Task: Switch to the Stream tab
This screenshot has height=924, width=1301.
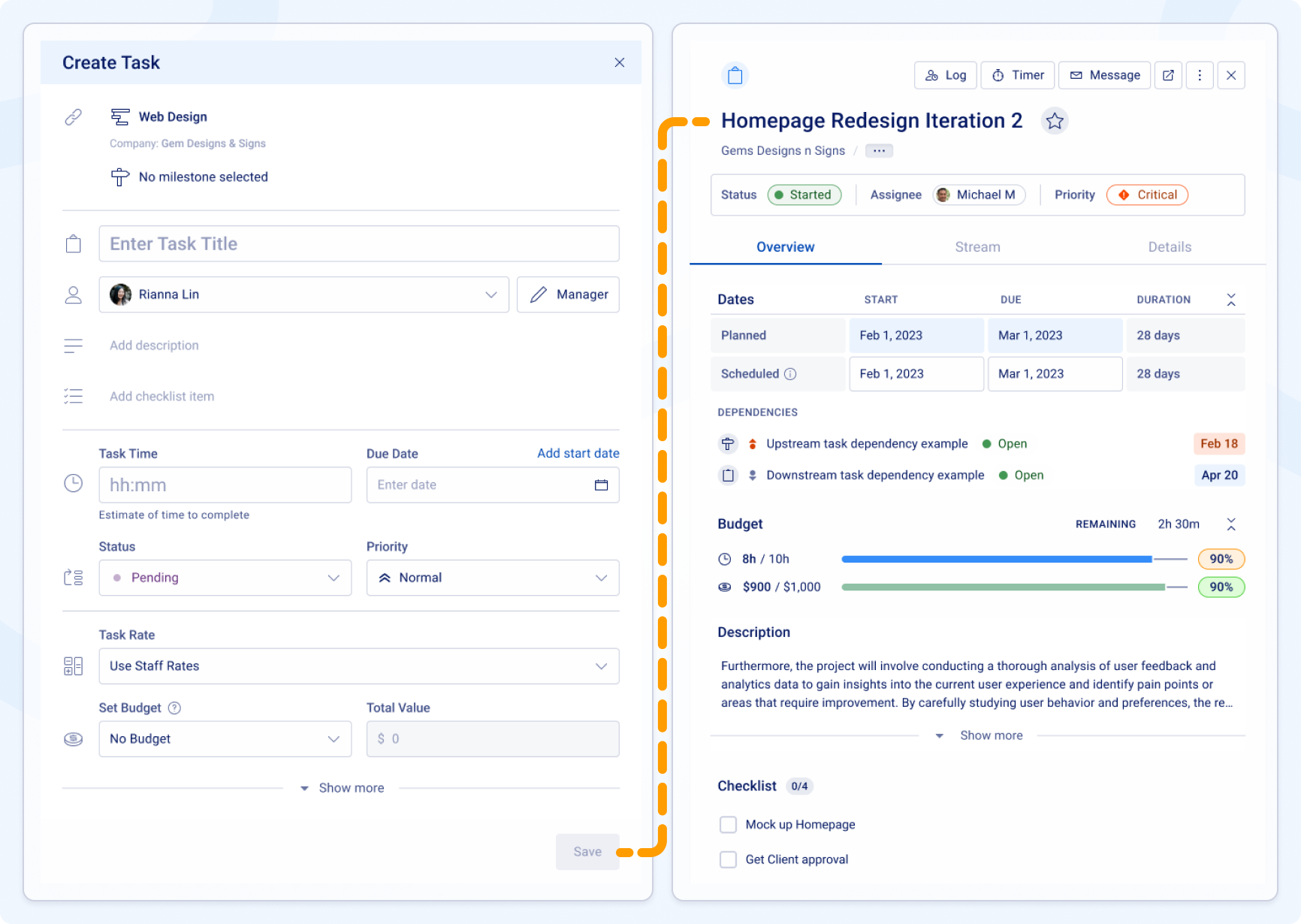Action: pyautogui.click(x=977, y=247)
